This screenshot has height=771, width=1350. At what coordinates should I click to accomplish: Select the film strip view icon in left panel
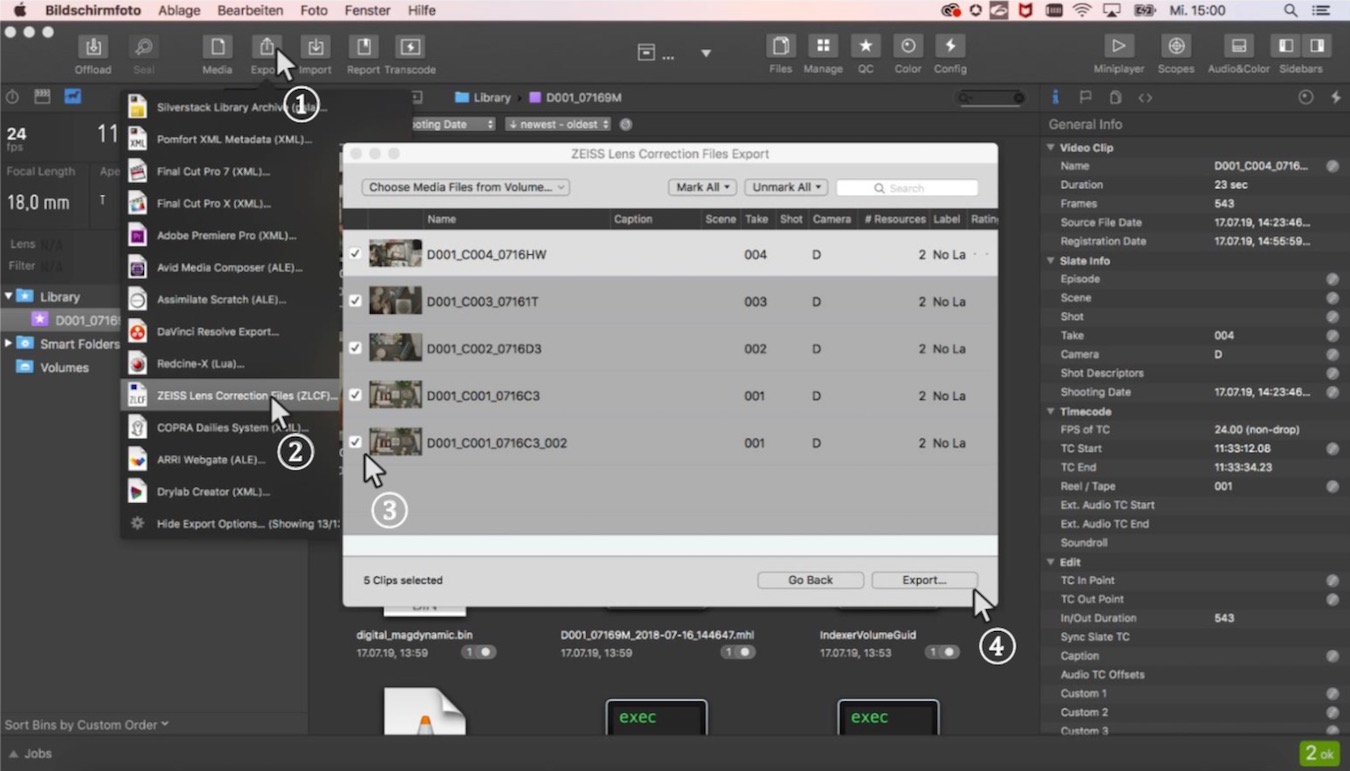click(42, 97)
